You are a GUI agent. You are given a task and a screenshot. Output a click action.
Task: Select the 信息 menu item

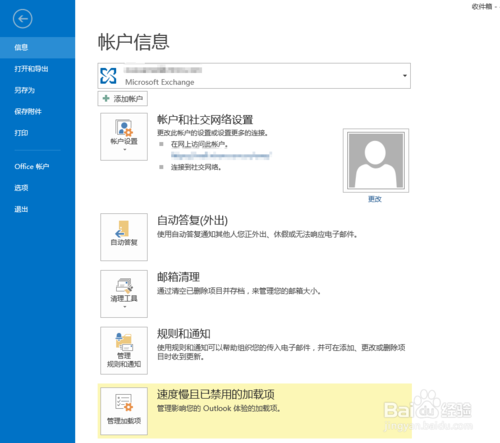tap(37, 47)
